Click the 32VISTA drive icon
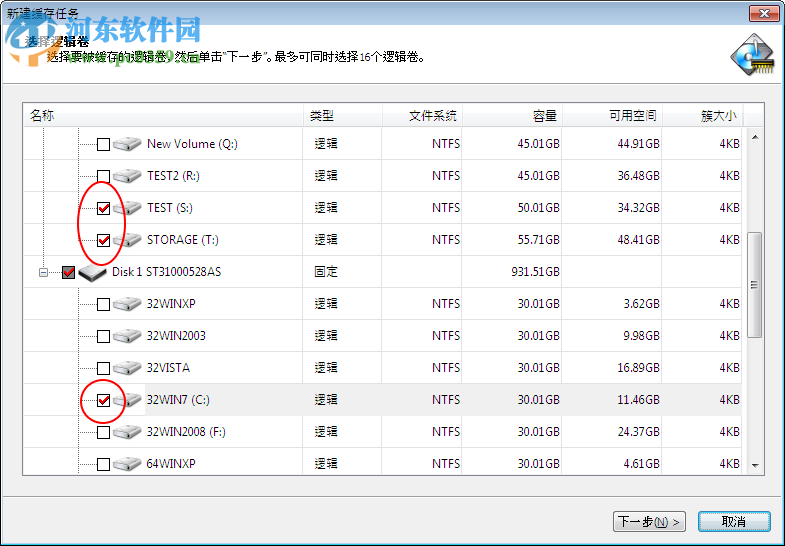This screenshot has height=546, width=785. 127,368
